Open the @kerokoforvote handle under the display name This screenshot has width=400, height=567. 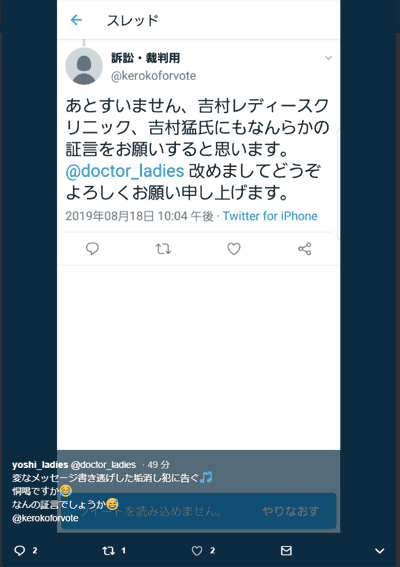(x=153, y=76)
